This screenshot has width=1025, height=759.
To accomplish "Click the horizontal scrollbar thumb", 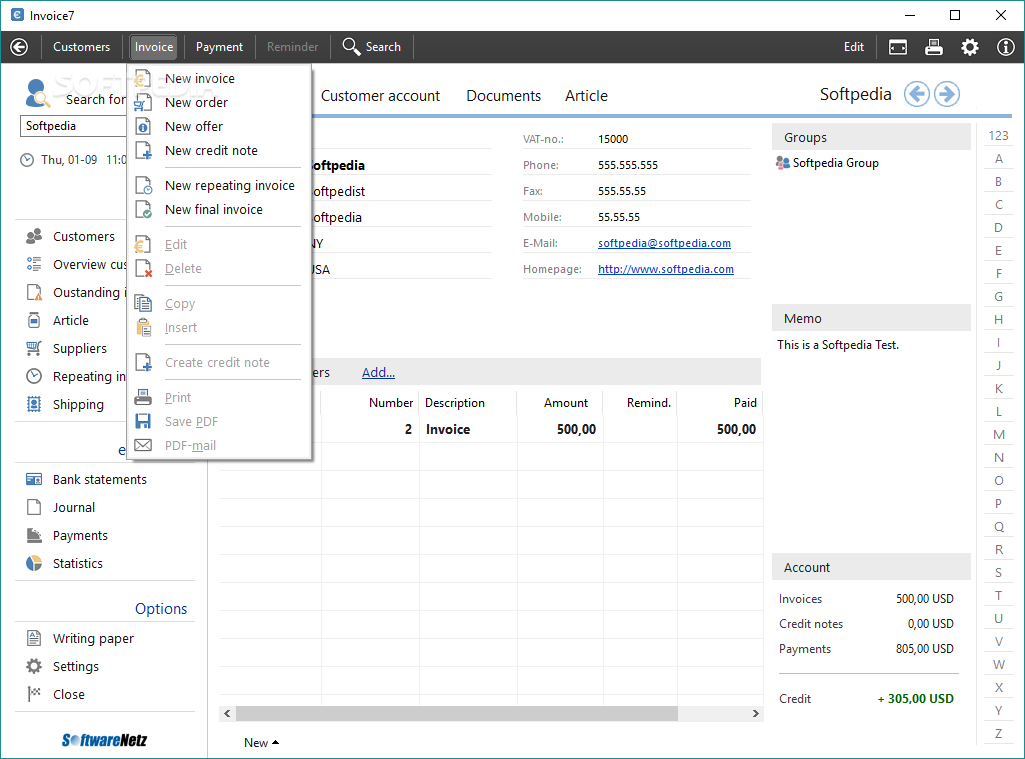I will click(x=456, y=713).
